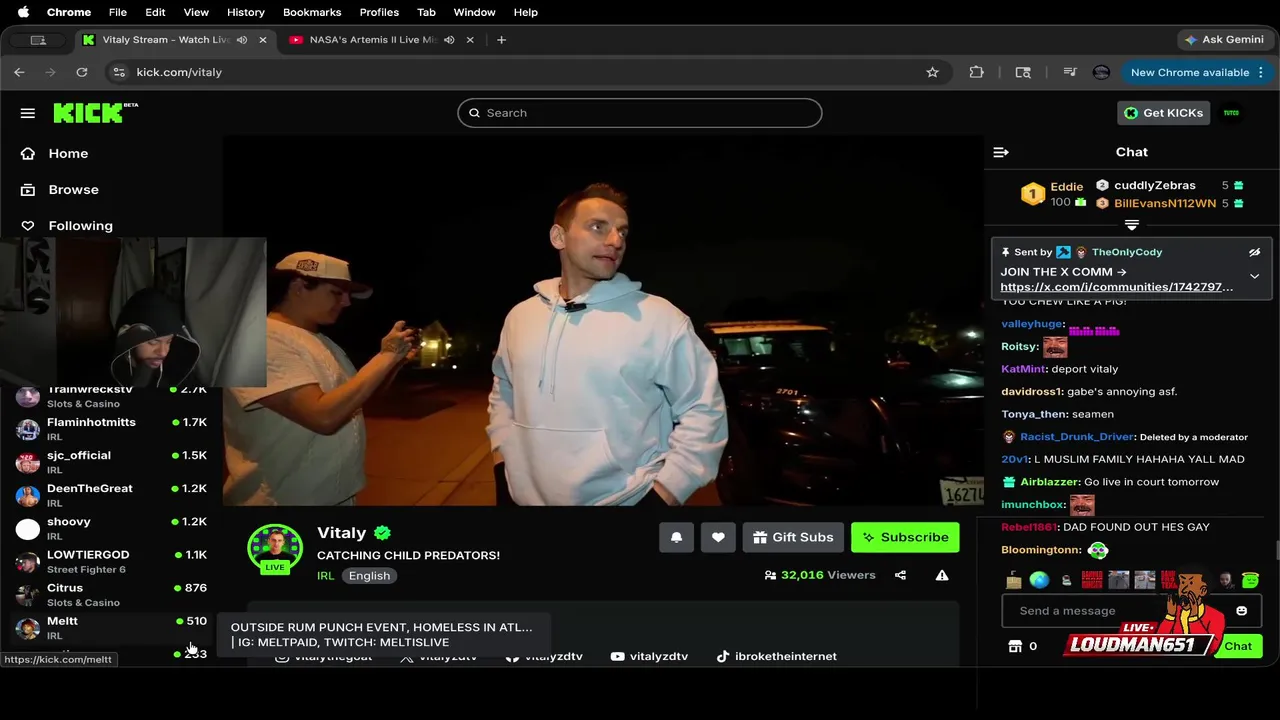Open the Chrome extensions puzzle icon

point(976,72)
